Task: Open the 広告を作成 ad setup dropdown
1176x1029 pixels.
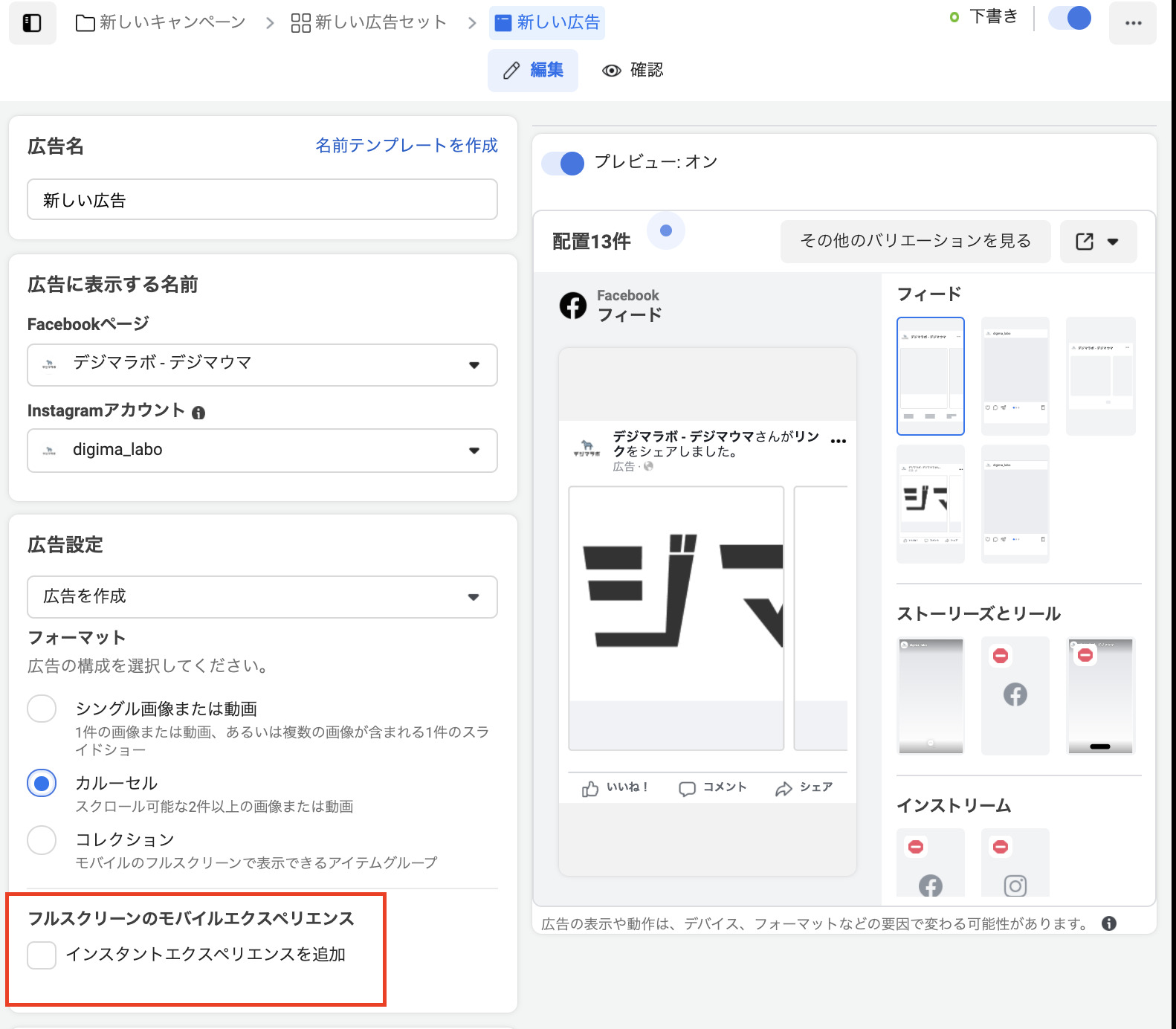Action: click(x=262, y=596)
